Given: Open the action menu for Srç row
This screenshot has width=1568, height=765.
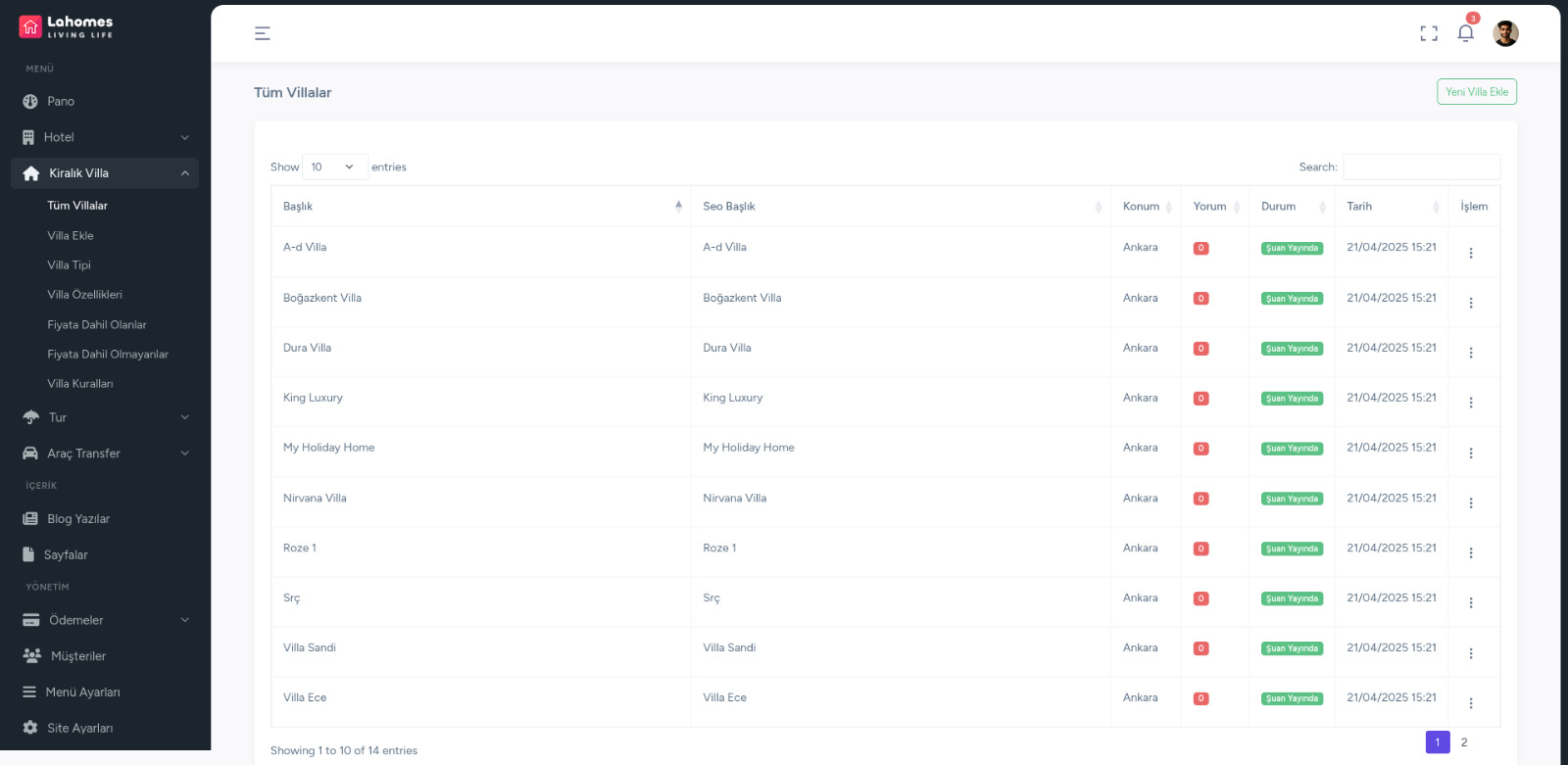Looking at the screenshot, I should [x=1471, y=602].
